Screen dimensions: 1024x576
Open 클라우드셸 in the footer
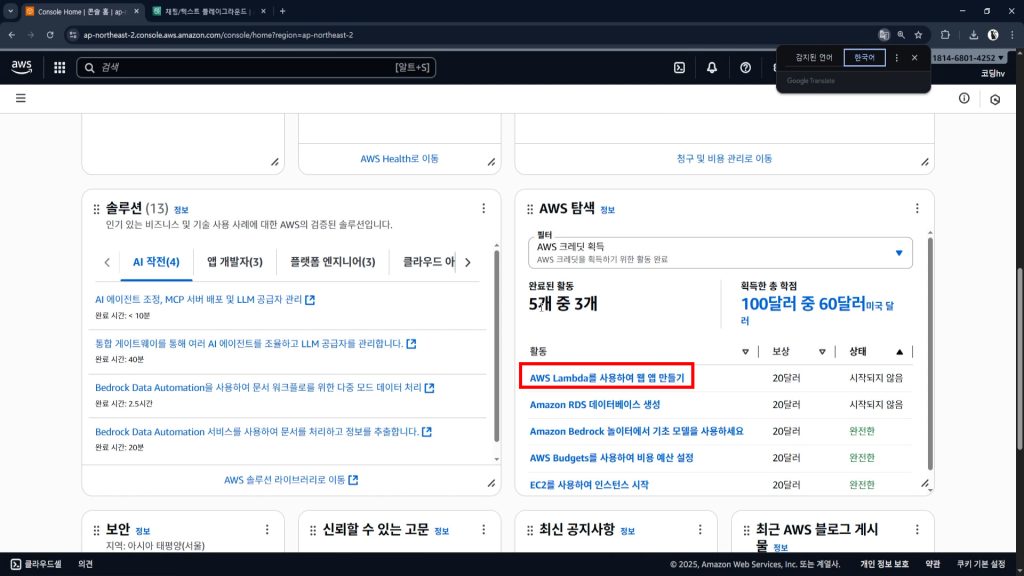pos(36,564)
